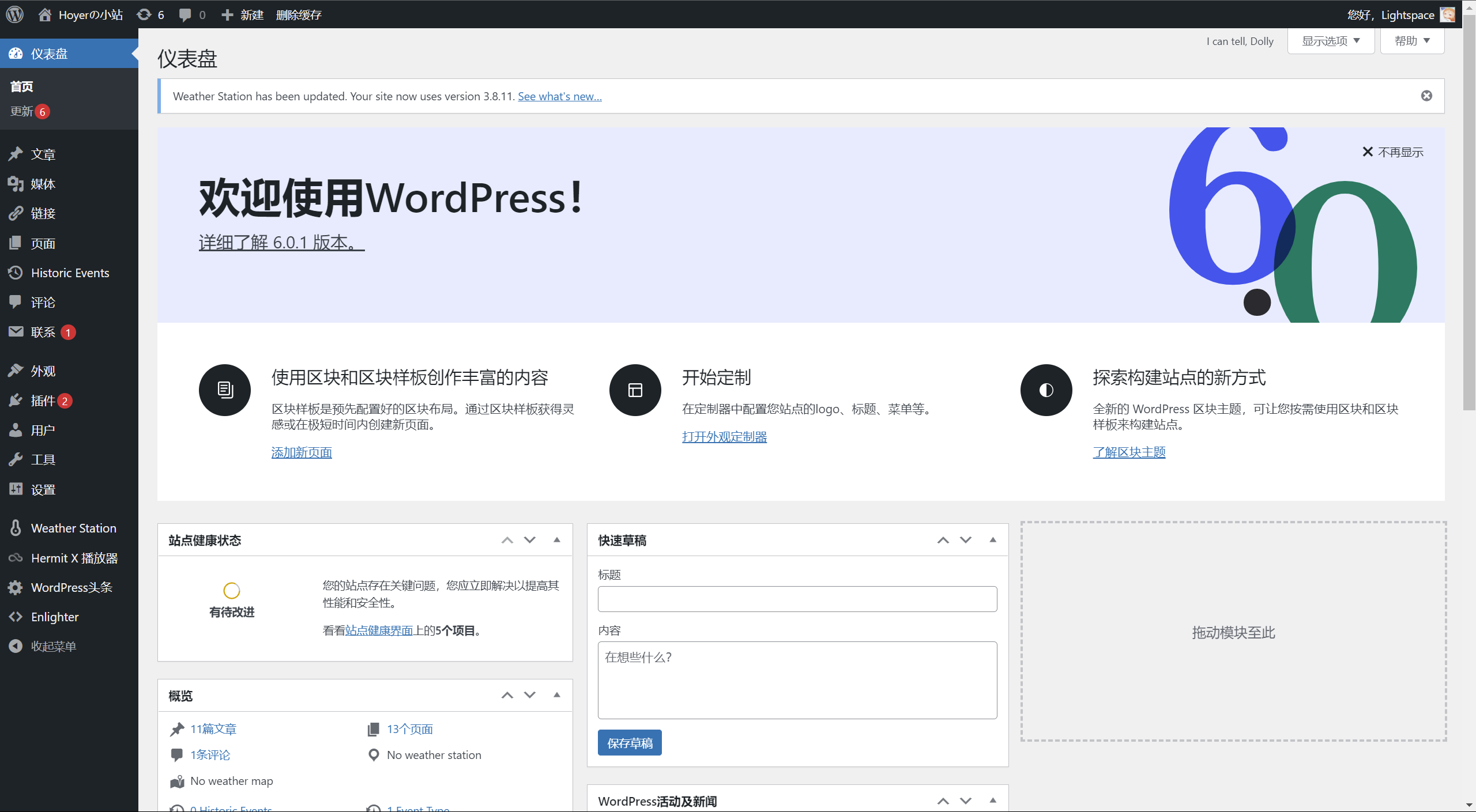The width and height of the screenshot is (1476, 812).
Task: Open the WordPress logo menu
Action: point(15,14)
